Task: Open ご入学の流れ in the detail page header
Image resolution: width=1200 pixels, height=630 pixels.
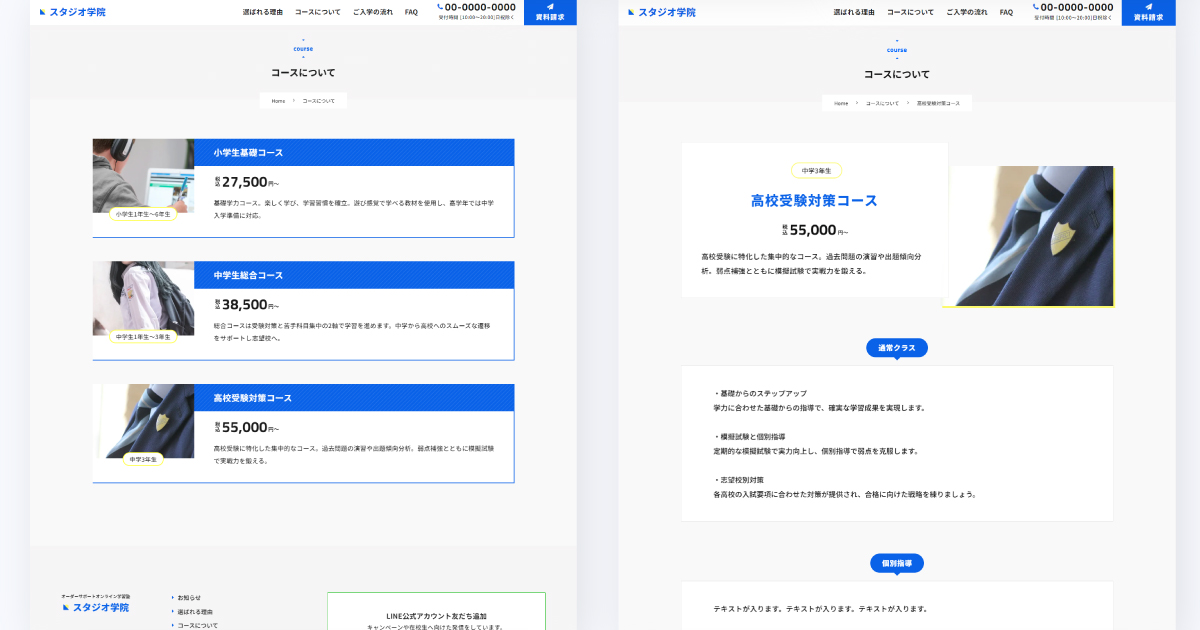Action: point(966,12)
